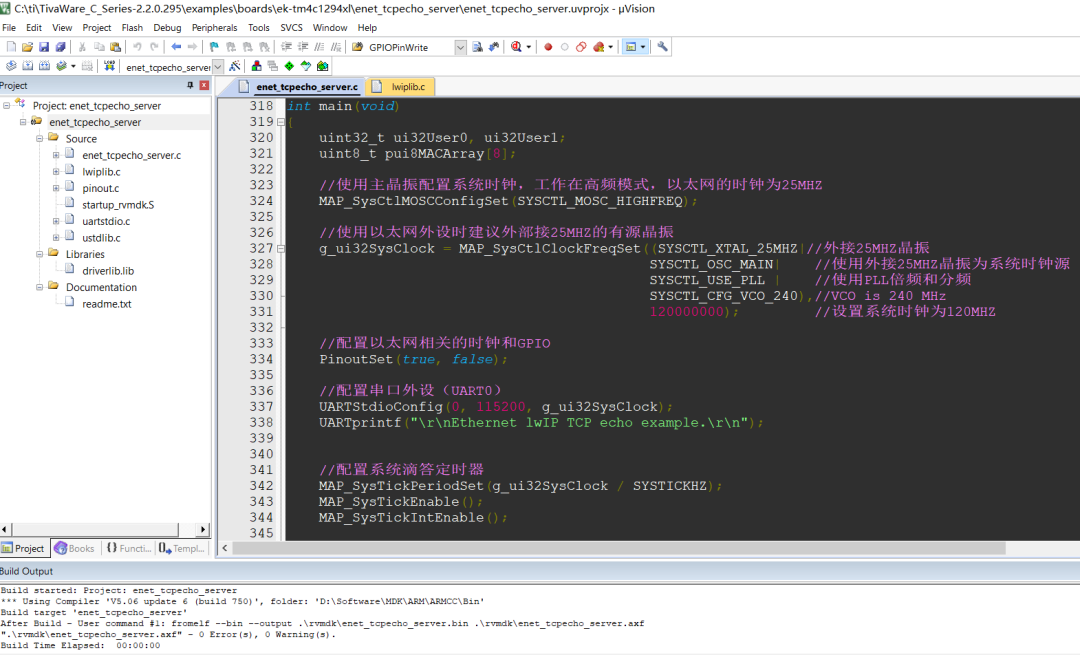The width and height of the screenshot is (1080, 655).
Task: Collapse code fold at line 327
Action: (281, 249)
